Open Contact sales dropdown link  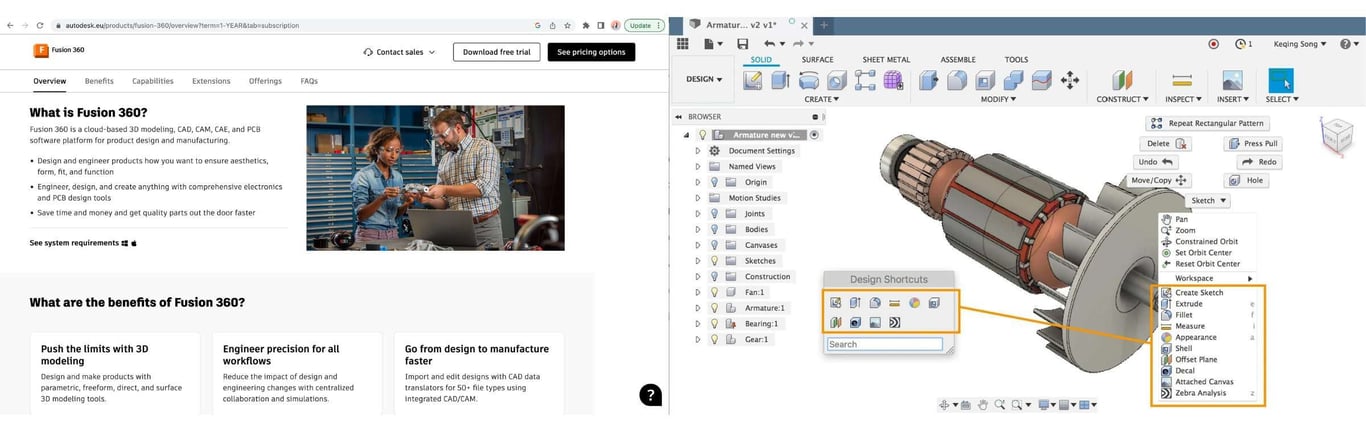[399, 52]
